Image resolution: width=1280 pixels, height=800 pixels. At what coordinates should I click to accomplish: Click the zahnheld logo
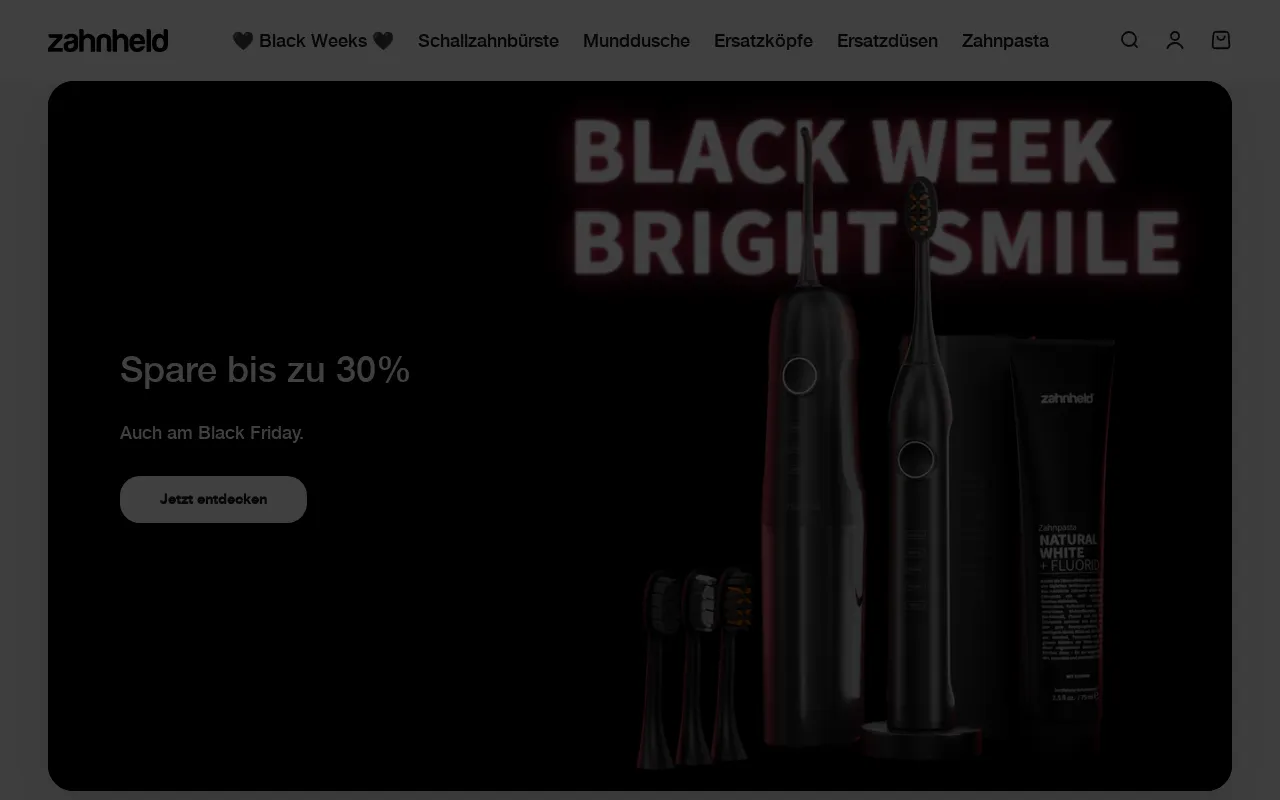[108, 40]
